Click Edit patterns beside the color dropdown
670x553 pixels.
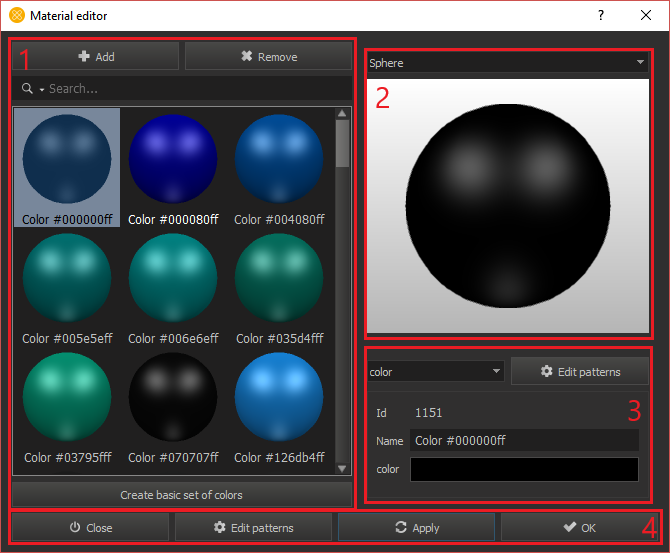tap(580, 371)
